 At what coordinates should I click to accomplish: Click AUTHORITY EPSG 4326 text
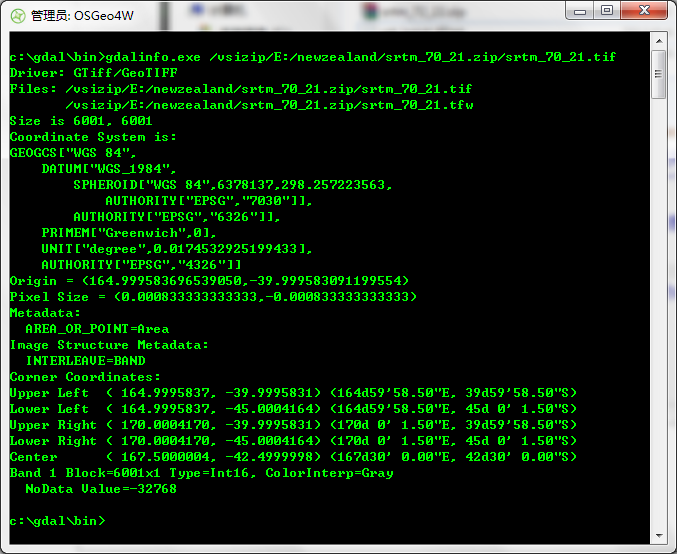pyautogui.click(x=141, y=265)
